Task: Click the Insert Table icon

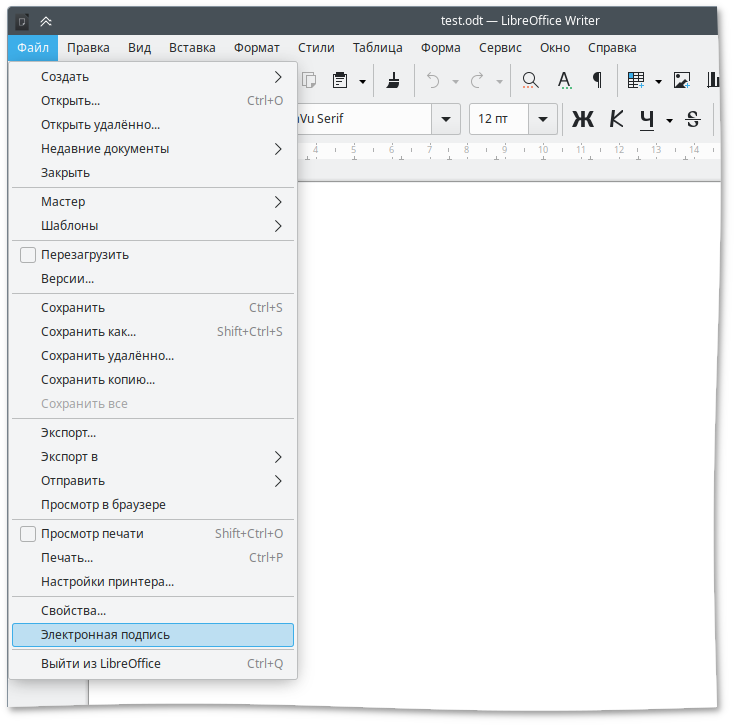Action: [636, 81]
